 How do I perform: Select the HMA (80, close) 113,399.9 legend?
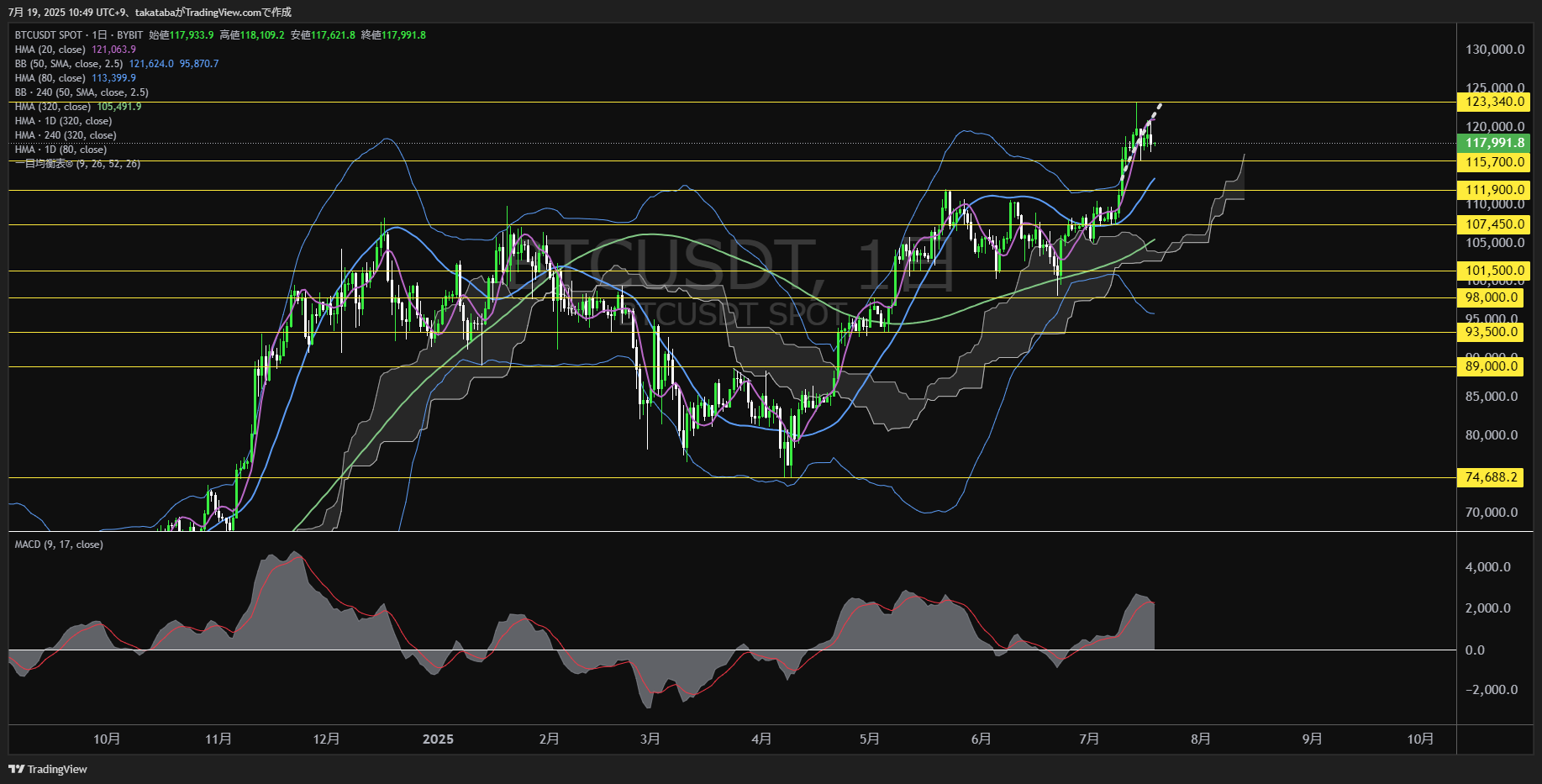[x=75, y=78]
